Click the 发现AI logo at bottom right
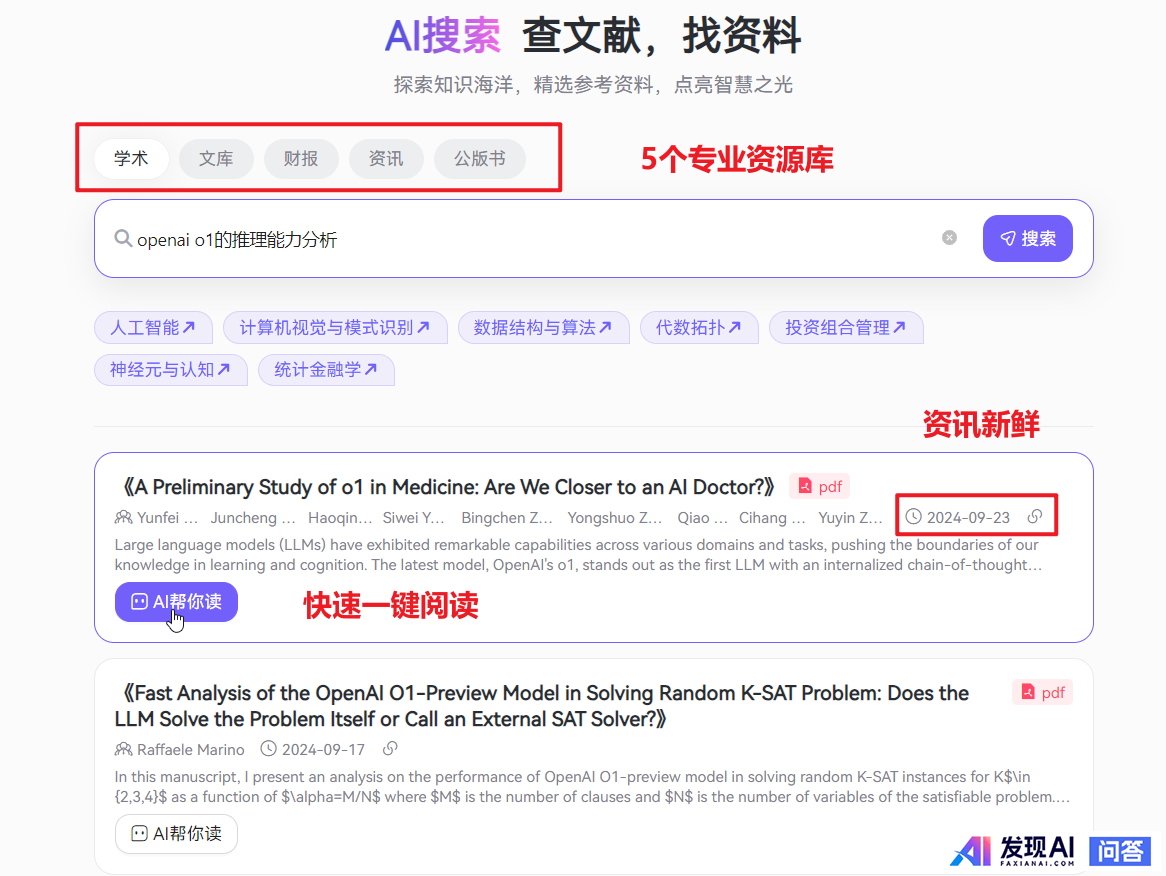The image size is (1166, 876). [1014, 850]
